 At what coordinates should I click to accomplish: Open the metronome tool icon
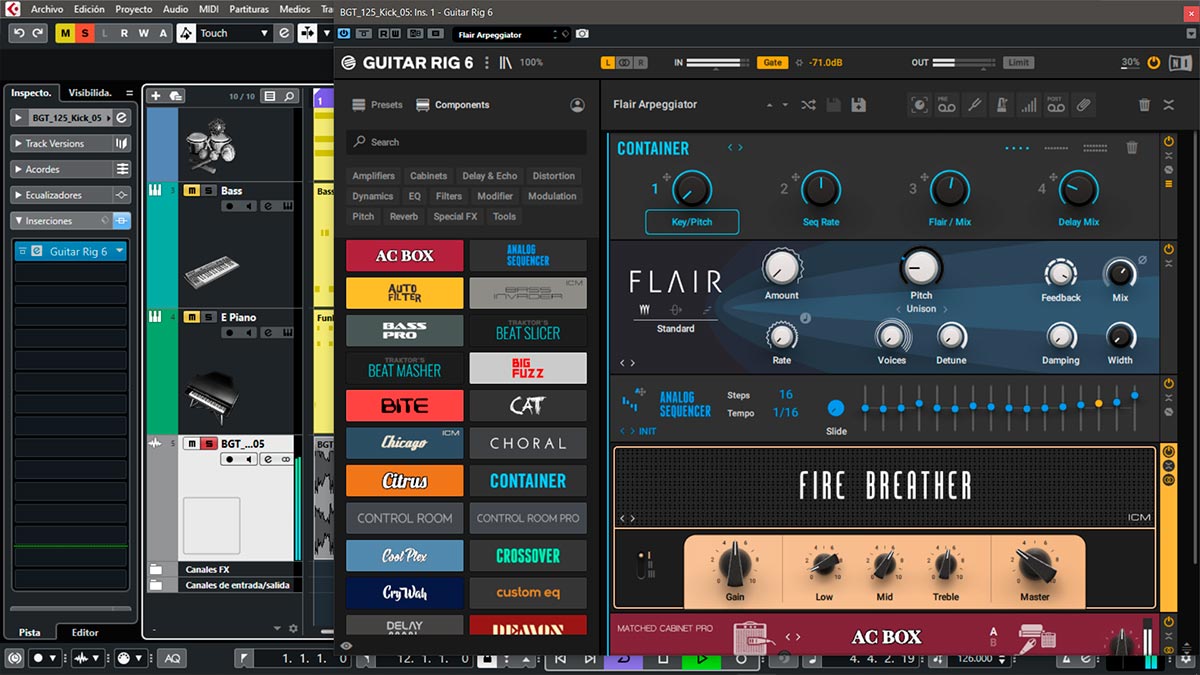(1001, 104)
